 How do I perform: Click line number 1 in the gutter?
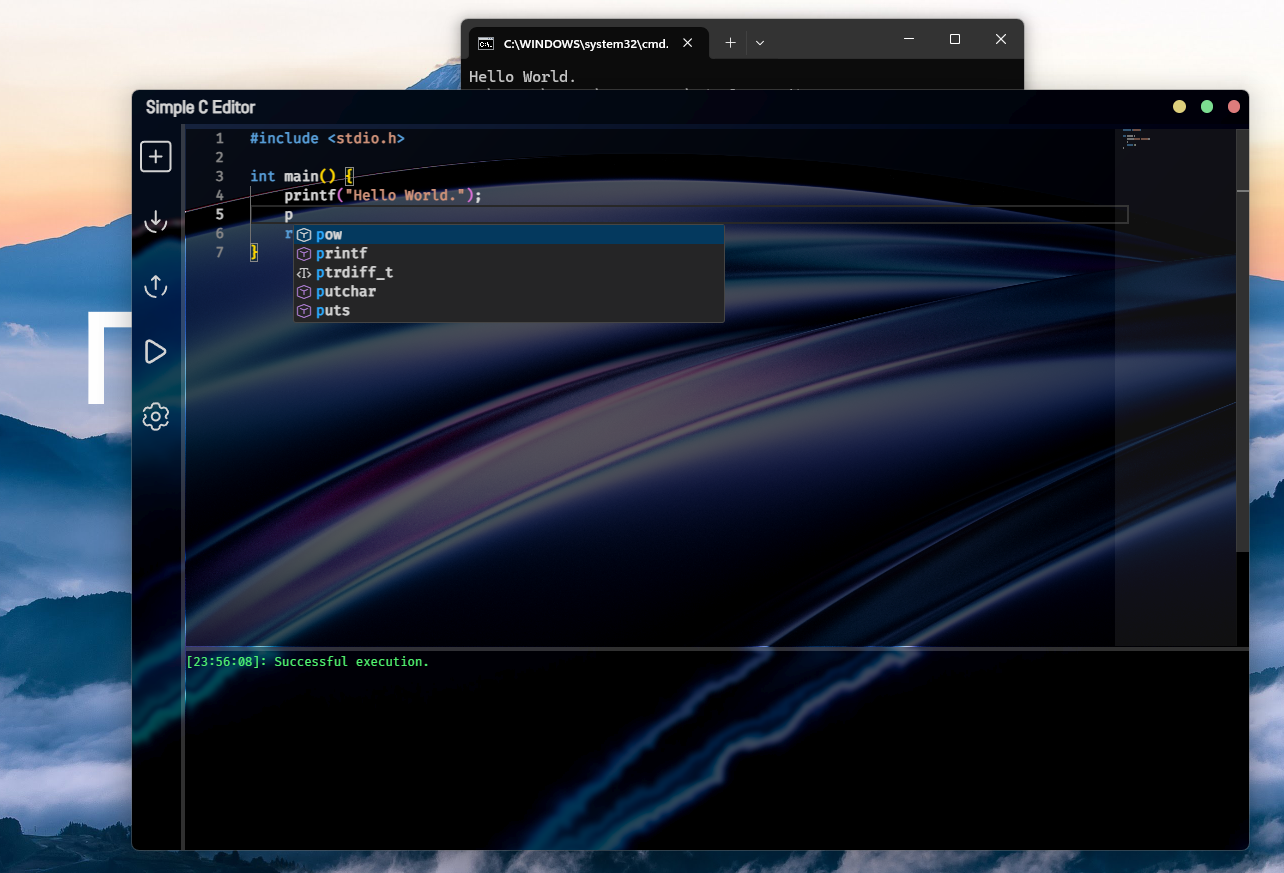(x=219, y=138)
